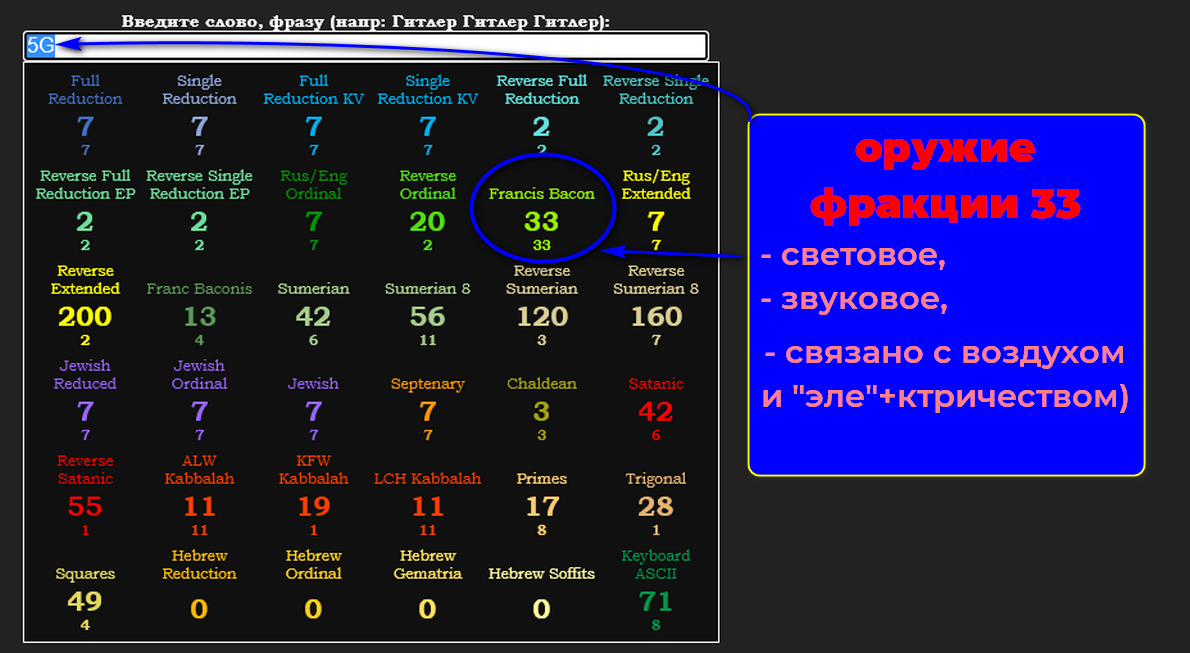Click the Jewish Ordinal cipher label

pyautogui.click(x=200, y=374)
